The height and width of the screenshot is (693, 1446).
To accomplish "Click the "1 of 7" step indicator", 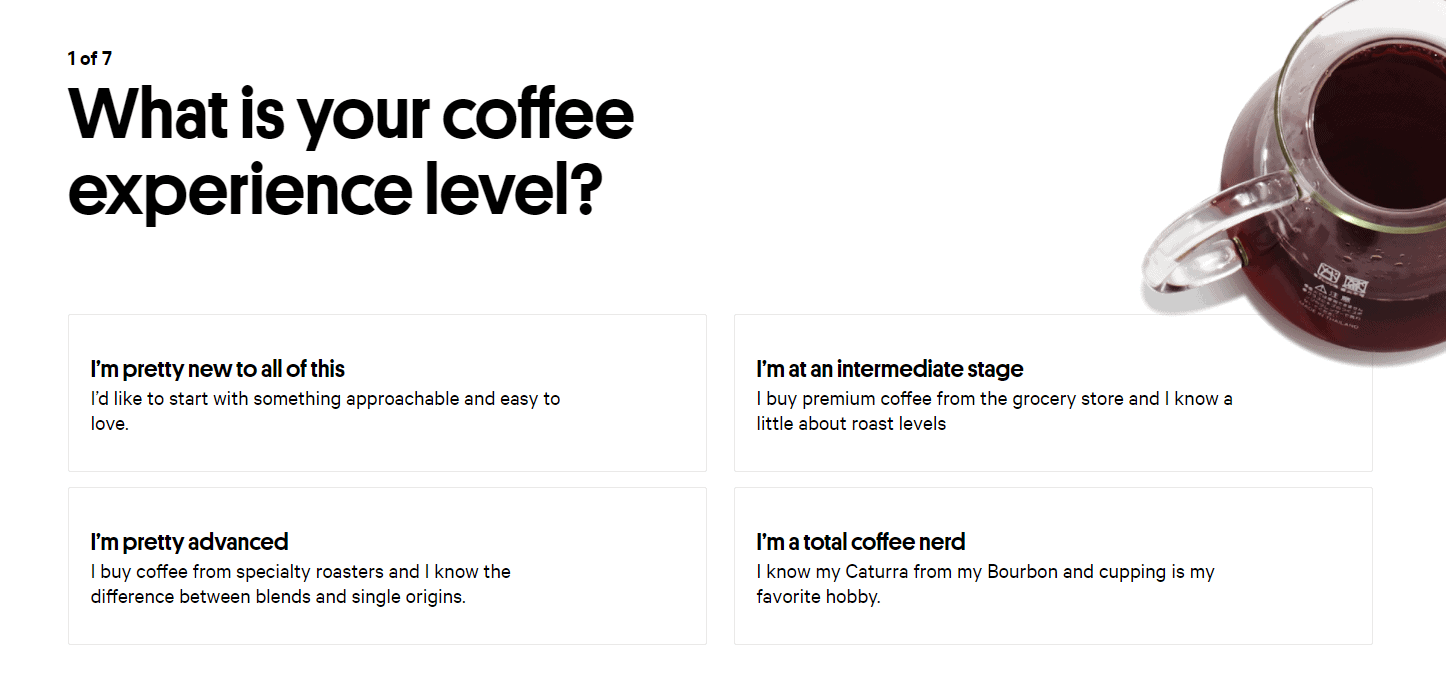I will 90,59.
